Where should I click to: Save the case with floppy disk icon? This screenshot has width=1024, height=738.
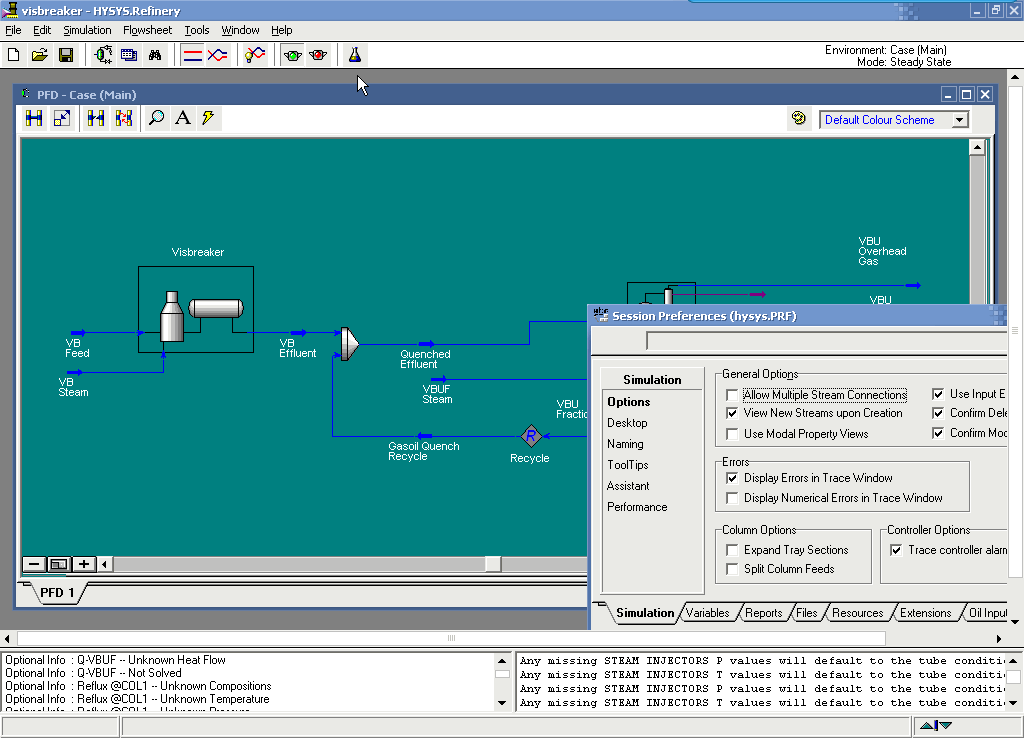point(66,55)
